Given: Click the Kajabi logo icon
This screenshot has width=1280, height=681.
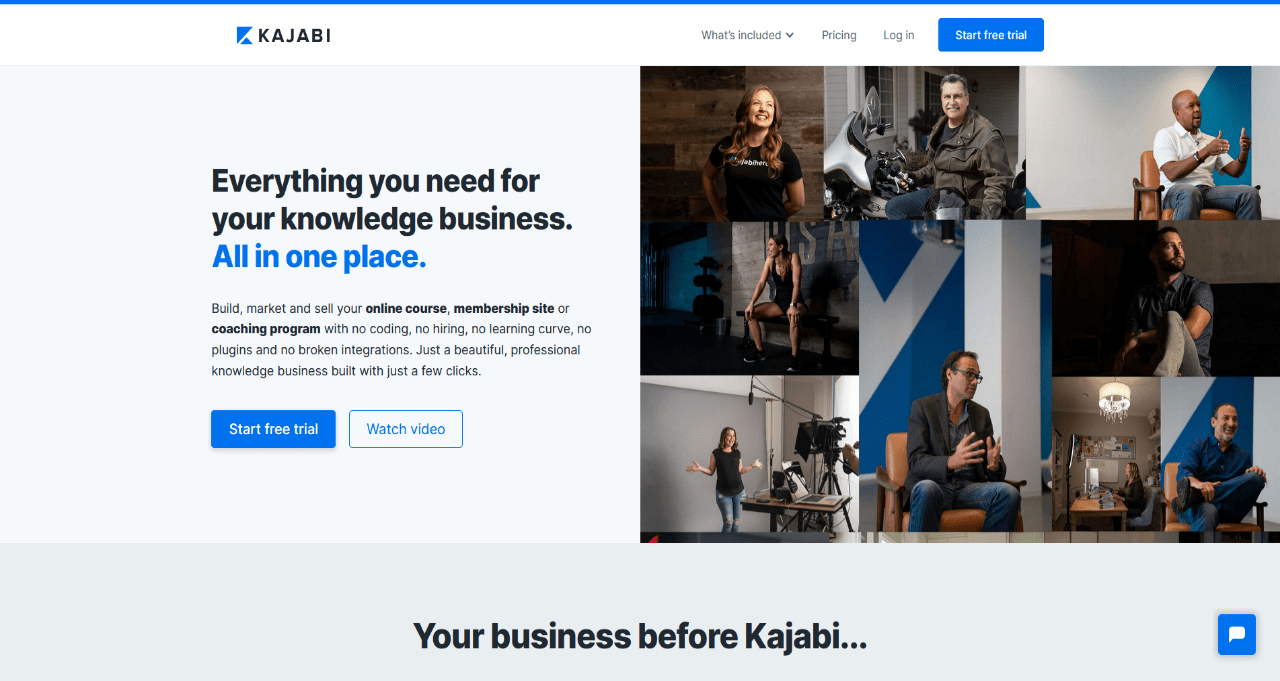Looking at the screenshot, I should pyautogui.click(x=245, y=35).
